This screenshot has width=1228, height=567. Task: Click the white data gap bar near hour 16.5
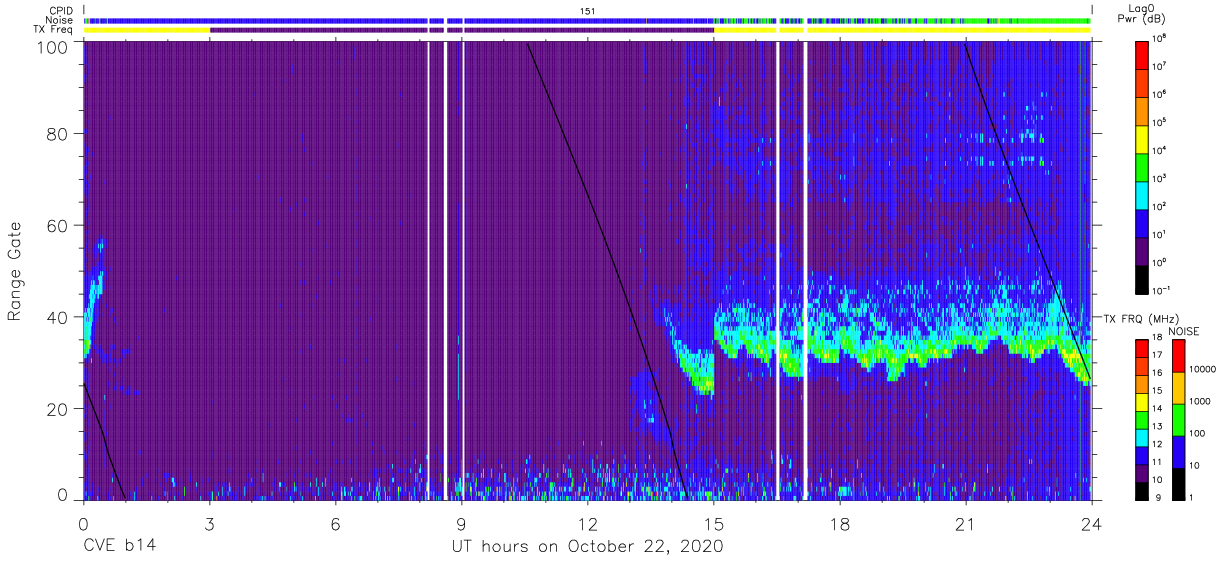tap(778, 270)
